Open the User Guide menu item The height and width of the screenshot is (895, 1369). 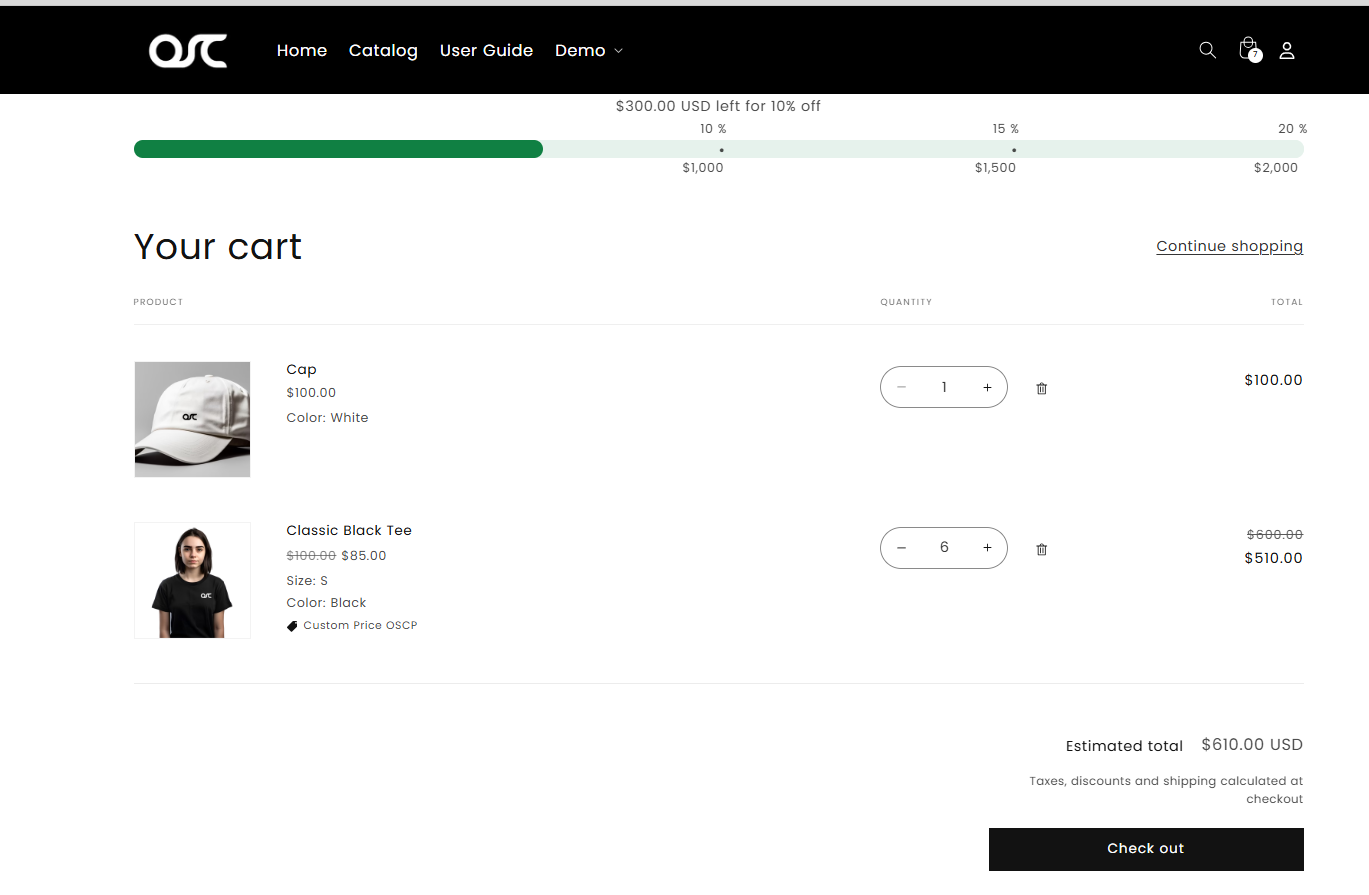pyautogui.click(x=486, y=50)
